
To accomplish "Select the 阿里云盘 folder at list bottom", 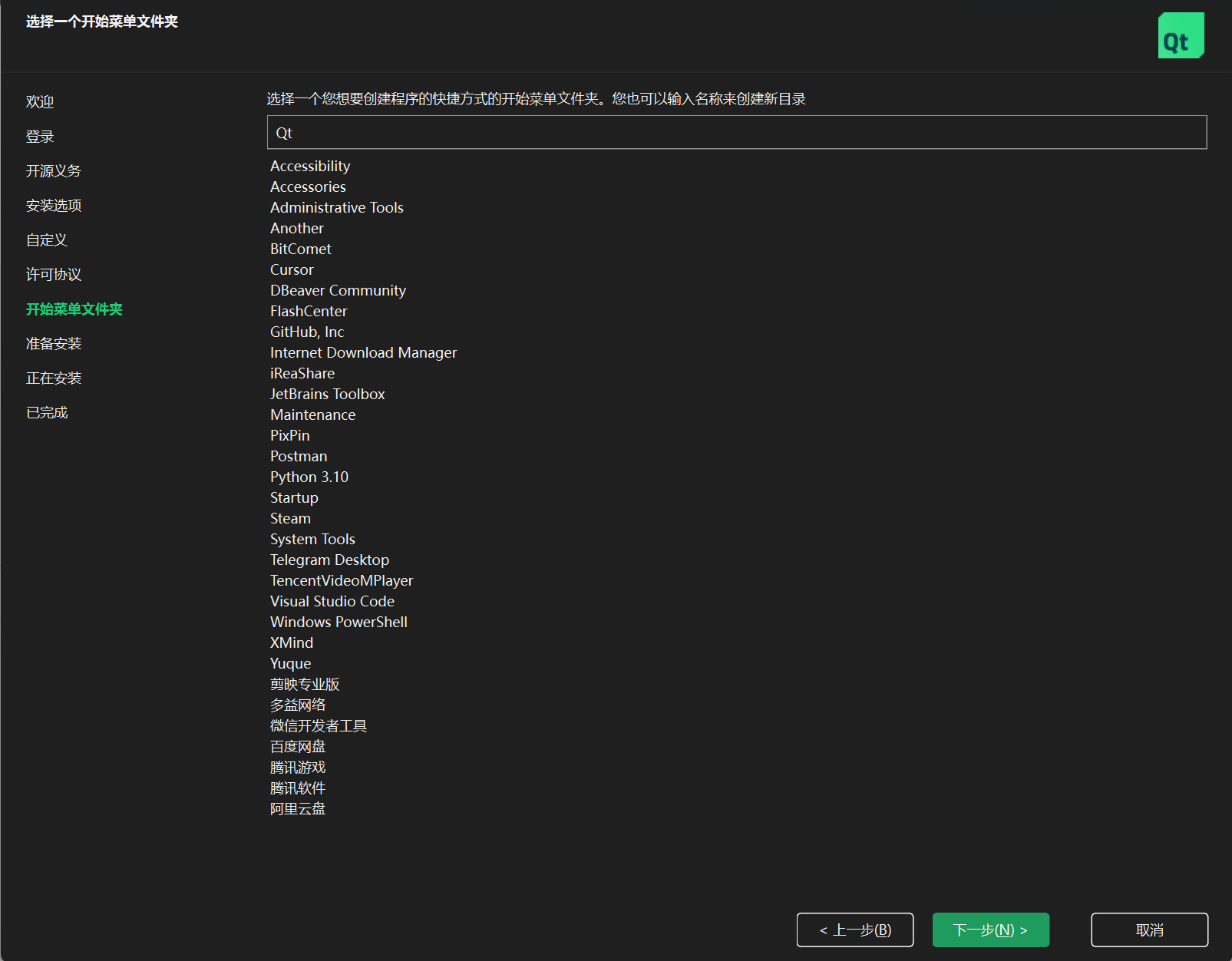I will pyautogui.click(x=297, y=808).
